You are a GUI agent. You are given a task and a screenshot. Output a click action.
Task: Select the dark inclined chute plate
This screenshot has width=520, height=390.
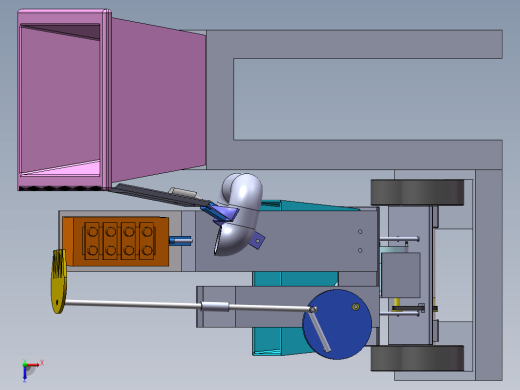tap(160, 194)
